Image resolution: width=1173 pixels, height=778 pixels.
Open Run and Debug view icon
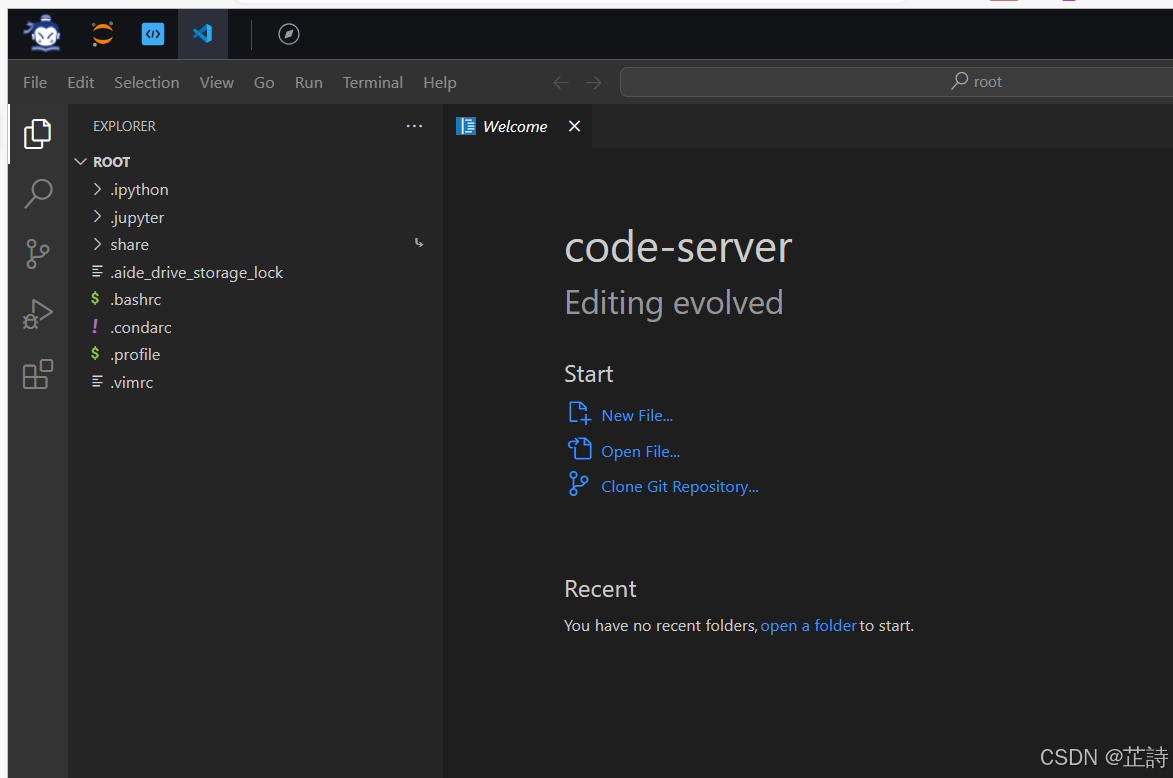pos(37,314)
